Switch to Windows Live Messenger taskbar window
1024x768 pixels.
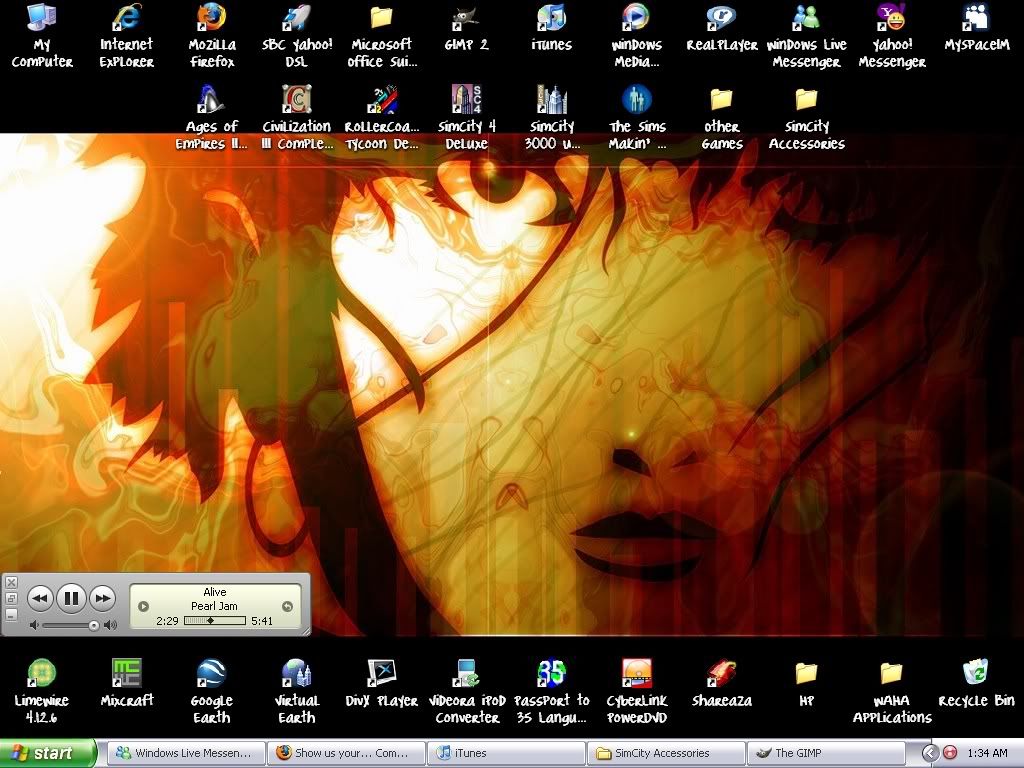point(184,753)
